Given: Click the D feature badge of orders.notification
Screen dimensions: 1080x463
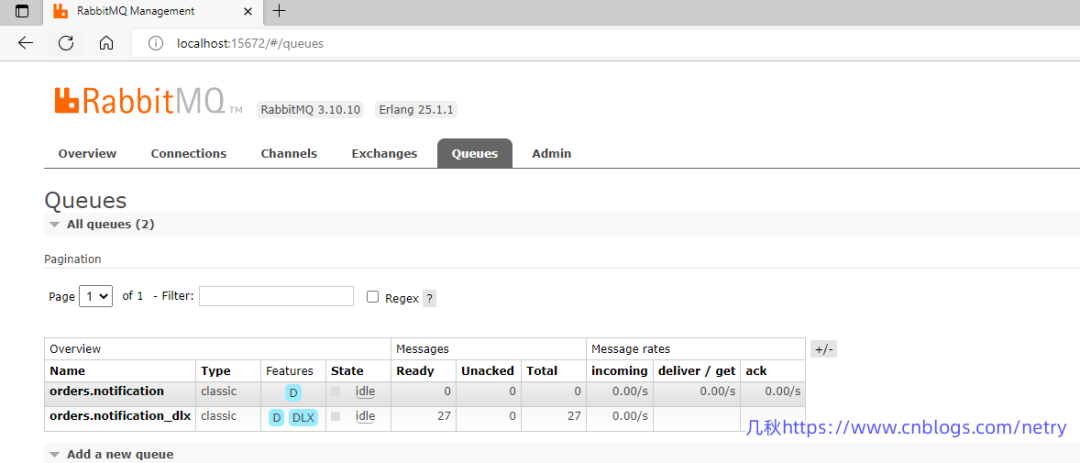Looking at the screenshot, I should tap(293, 393).
